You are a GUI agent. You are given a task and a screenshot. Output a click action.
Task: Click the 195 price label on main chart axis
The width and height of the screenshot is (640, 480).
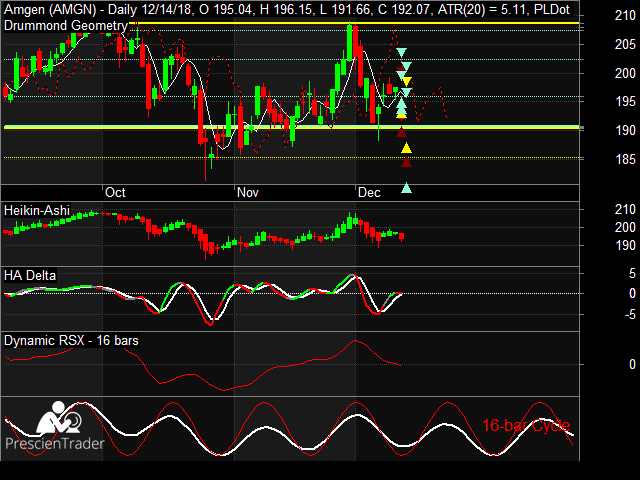coord(625,102)
